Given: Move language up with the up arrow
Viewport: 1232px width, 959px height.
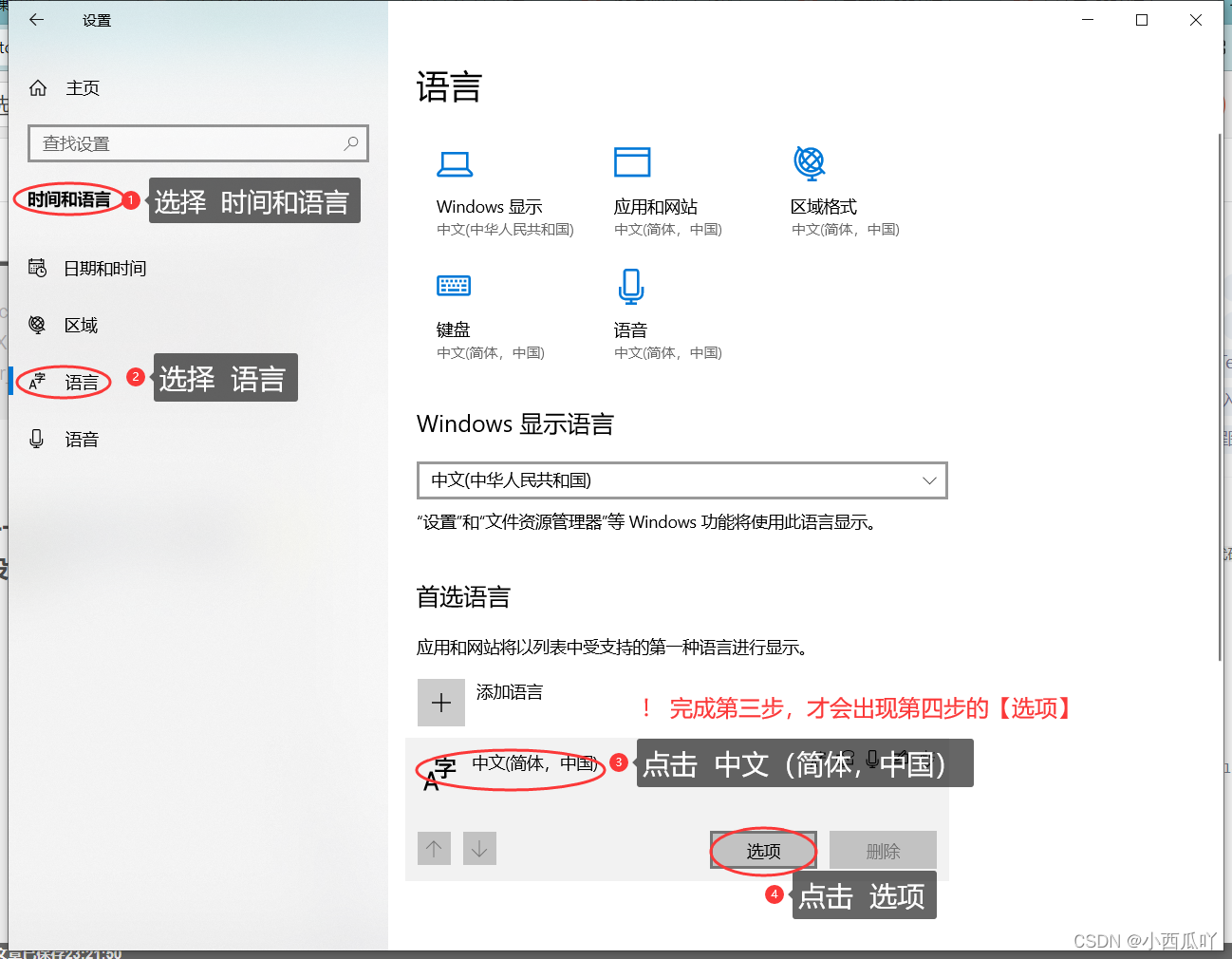Looking at the screenshot, I should (434, 849).
